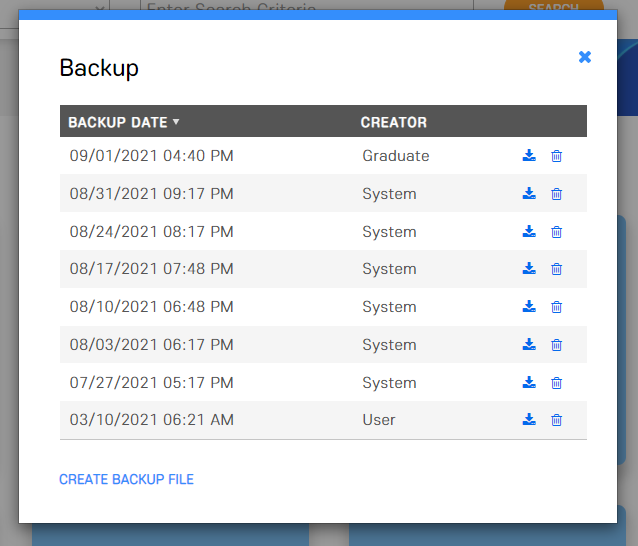
Task: Close the Backup dialog
Action: tap(585, 57)
